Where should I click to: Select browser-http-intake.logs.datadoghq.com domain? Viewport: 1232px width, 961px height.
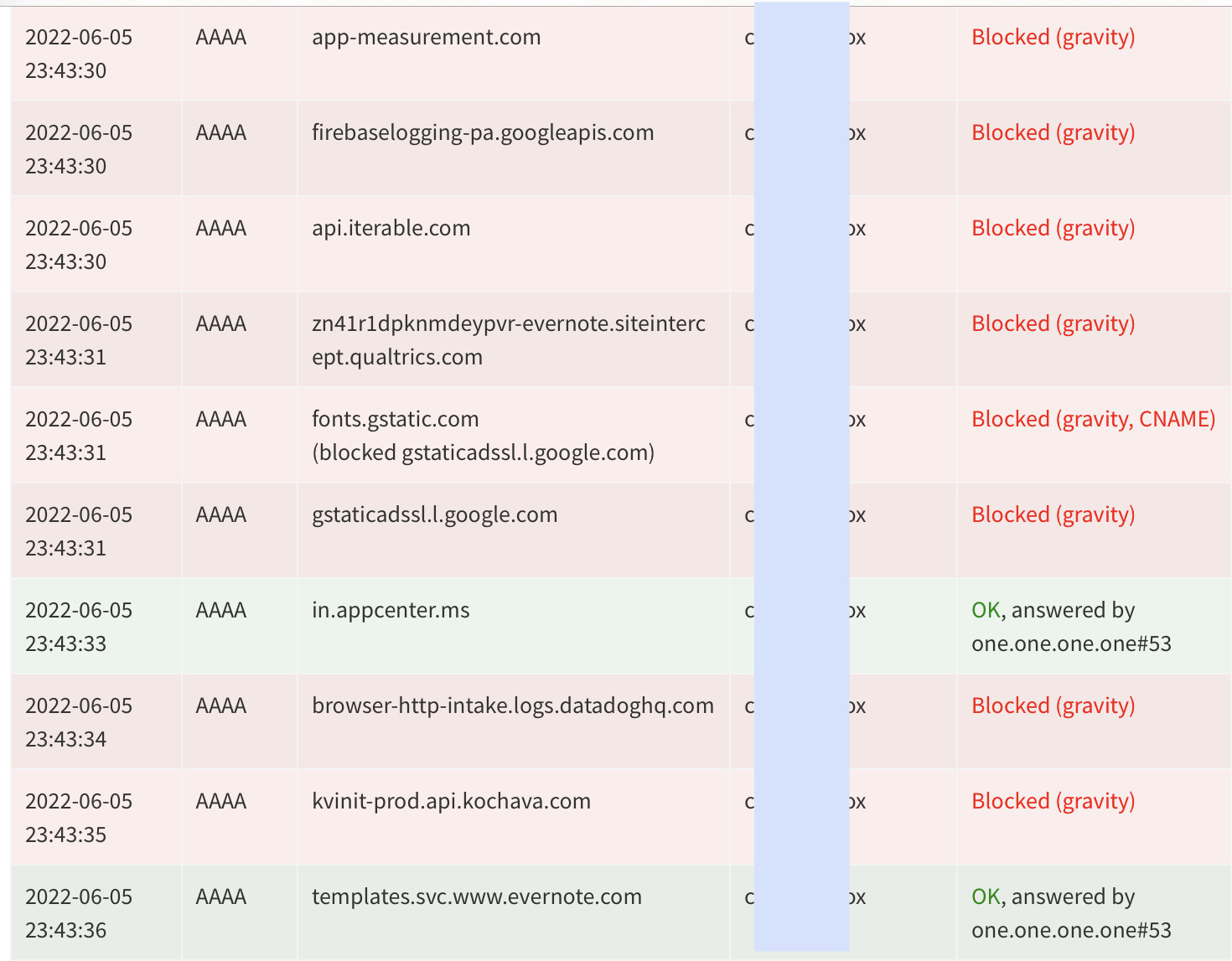[x=513, y=706]
